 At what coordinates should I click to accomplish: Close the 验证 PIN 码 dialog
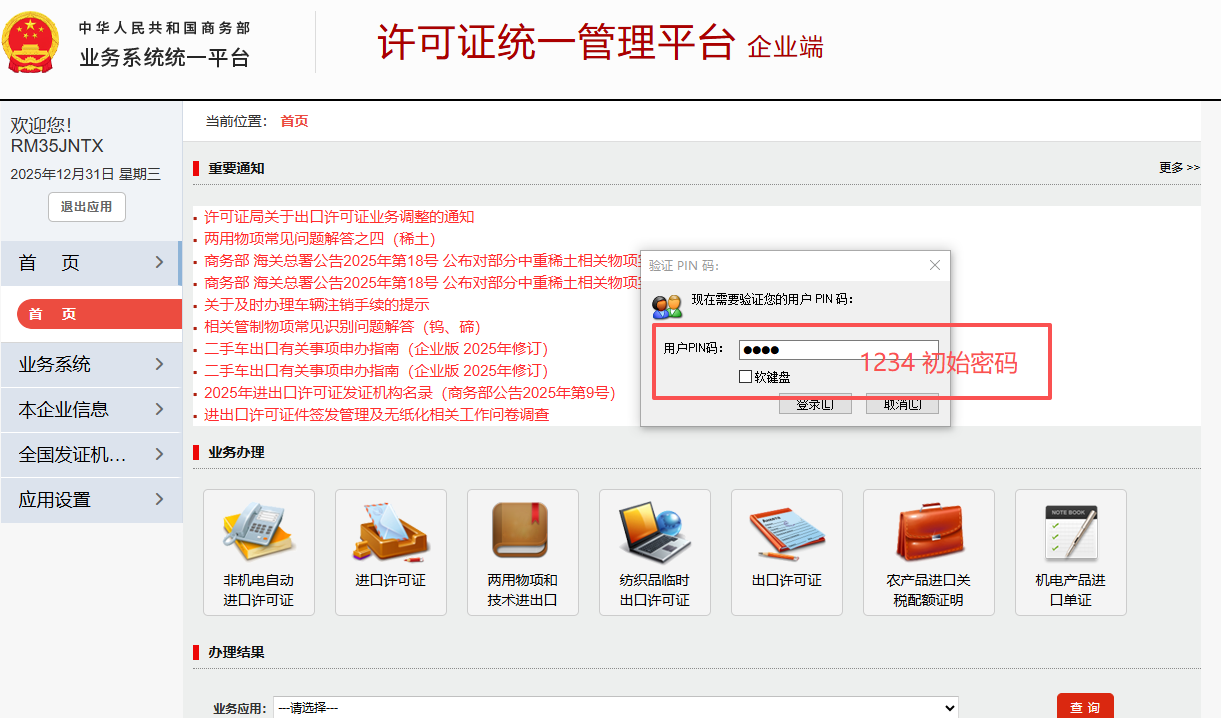click(935, 265)
